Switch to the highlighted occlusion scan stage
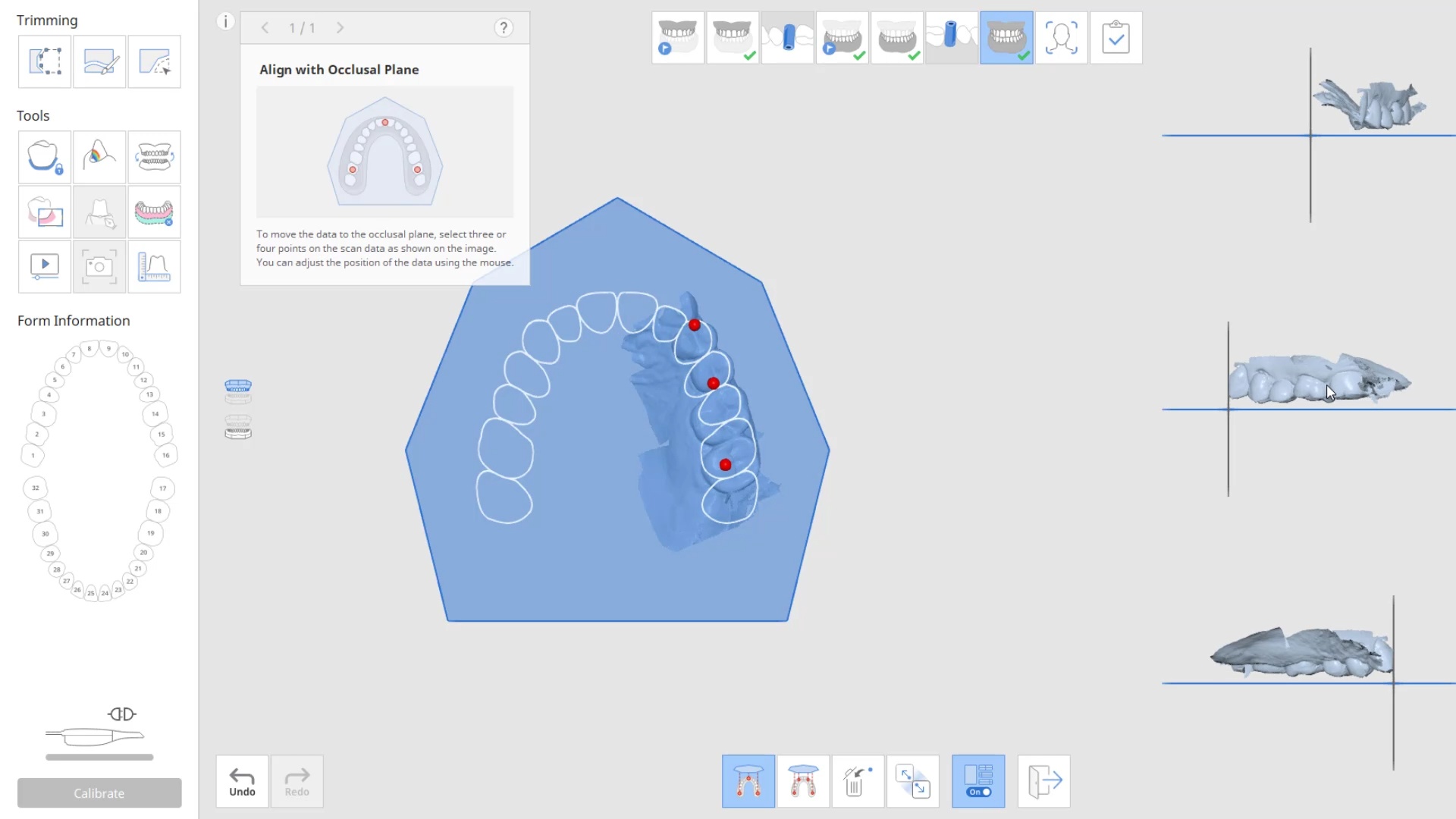The height and width of the screenshot is (819, 1456). (1006, 38)
